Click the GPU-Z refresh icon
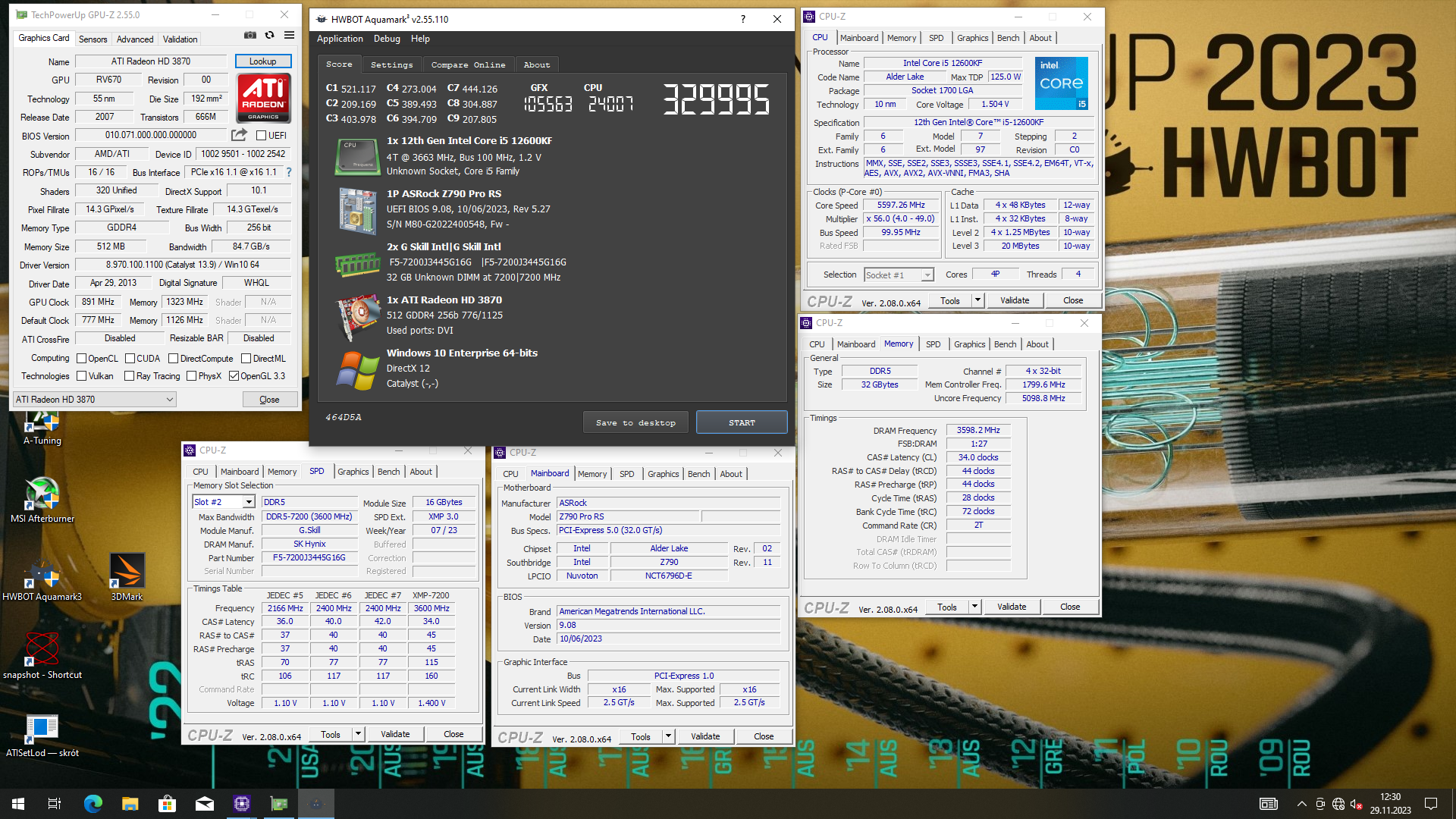 pyautogui.click(x=269, y=36)
